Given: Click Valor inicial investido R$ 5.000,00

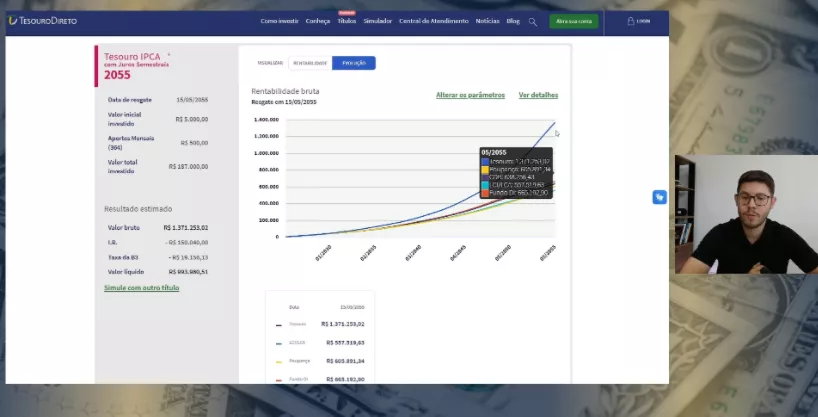Looking at the screenshot, I should point(158,119).
